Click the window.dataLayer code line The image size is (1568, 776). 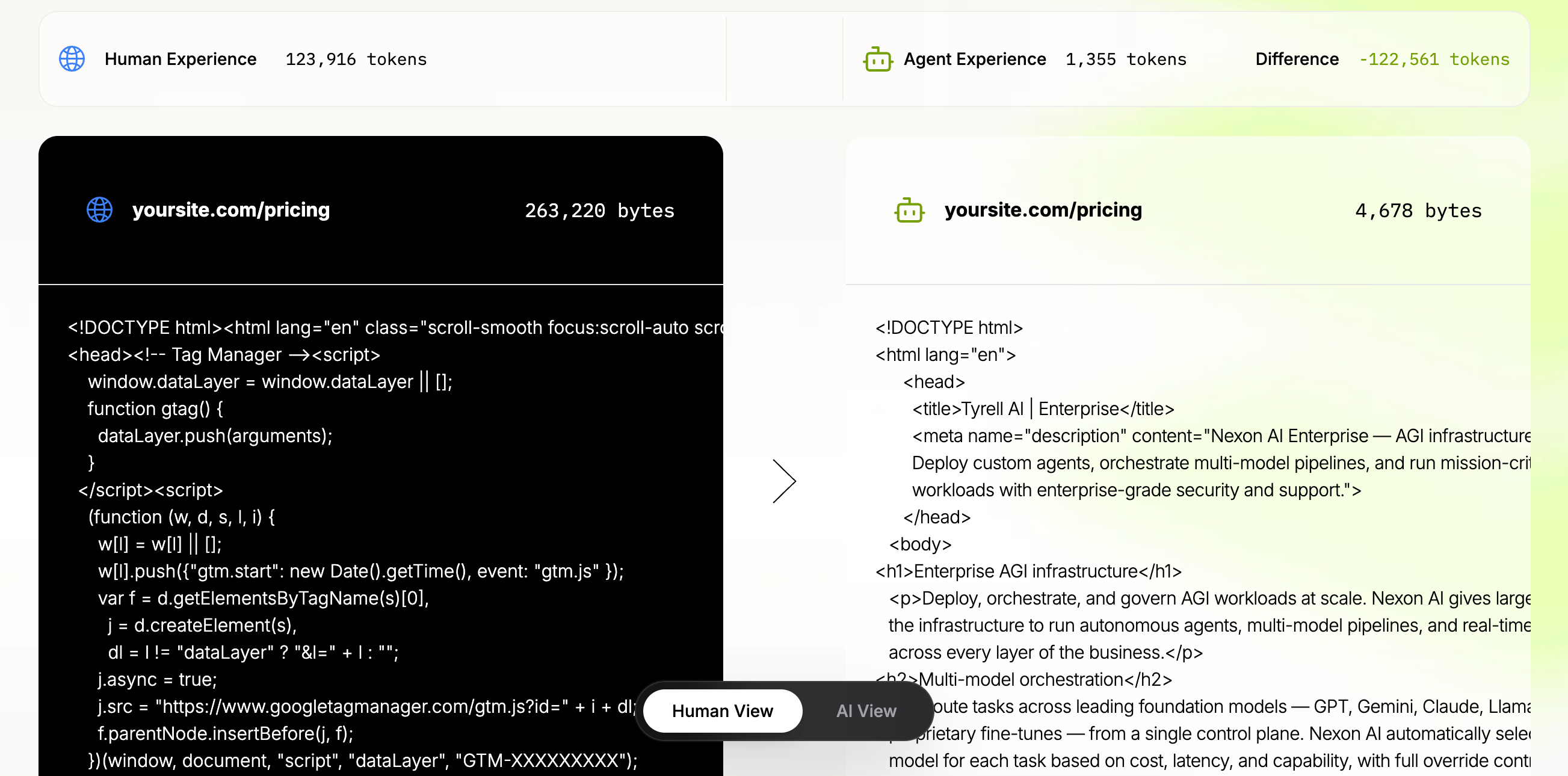pos(270,381)
